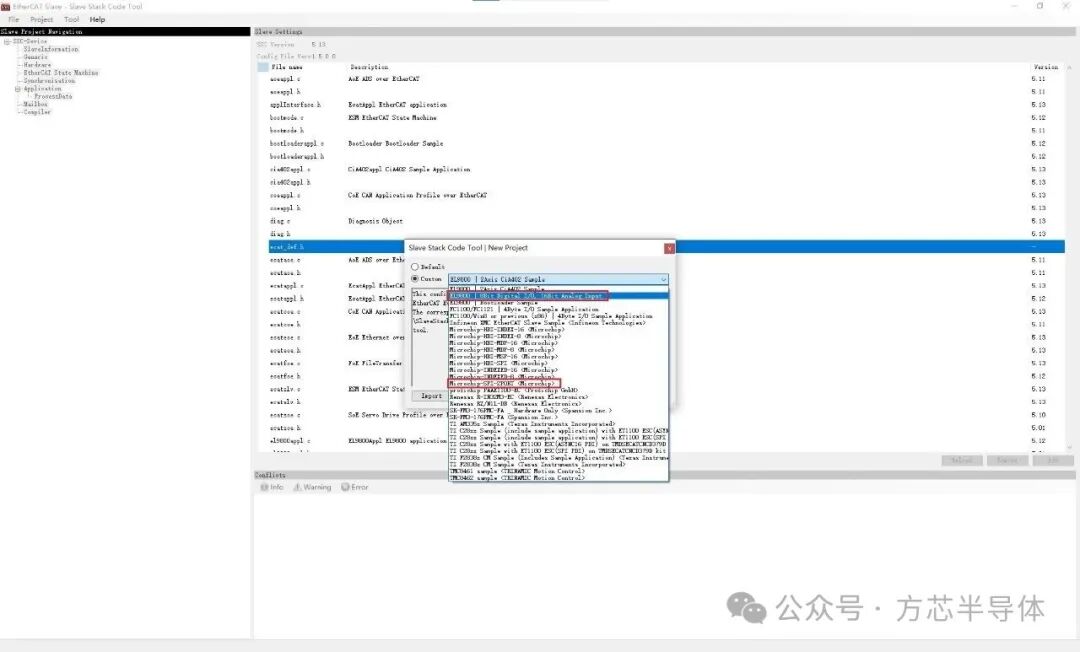Select the bootloaderappl.c file row
1080x652 pixels.
pos(666,144)
